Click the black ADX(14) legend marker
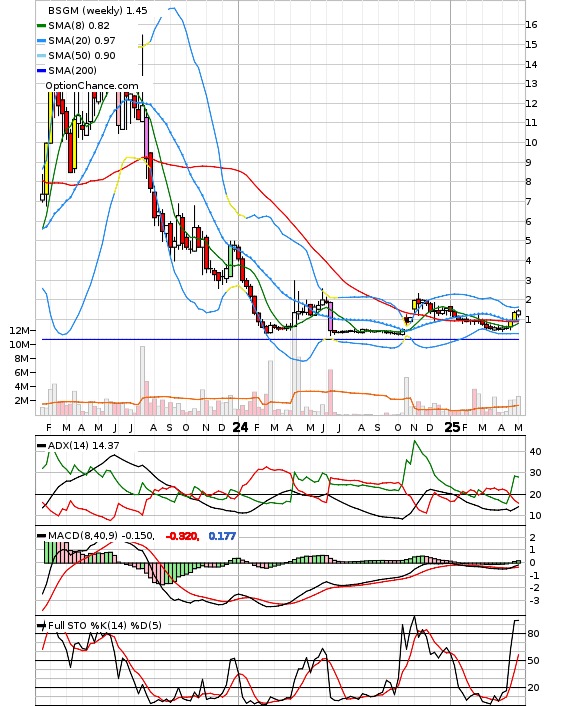Viewport: 566px width, 706px height. [x=41, y=446]
